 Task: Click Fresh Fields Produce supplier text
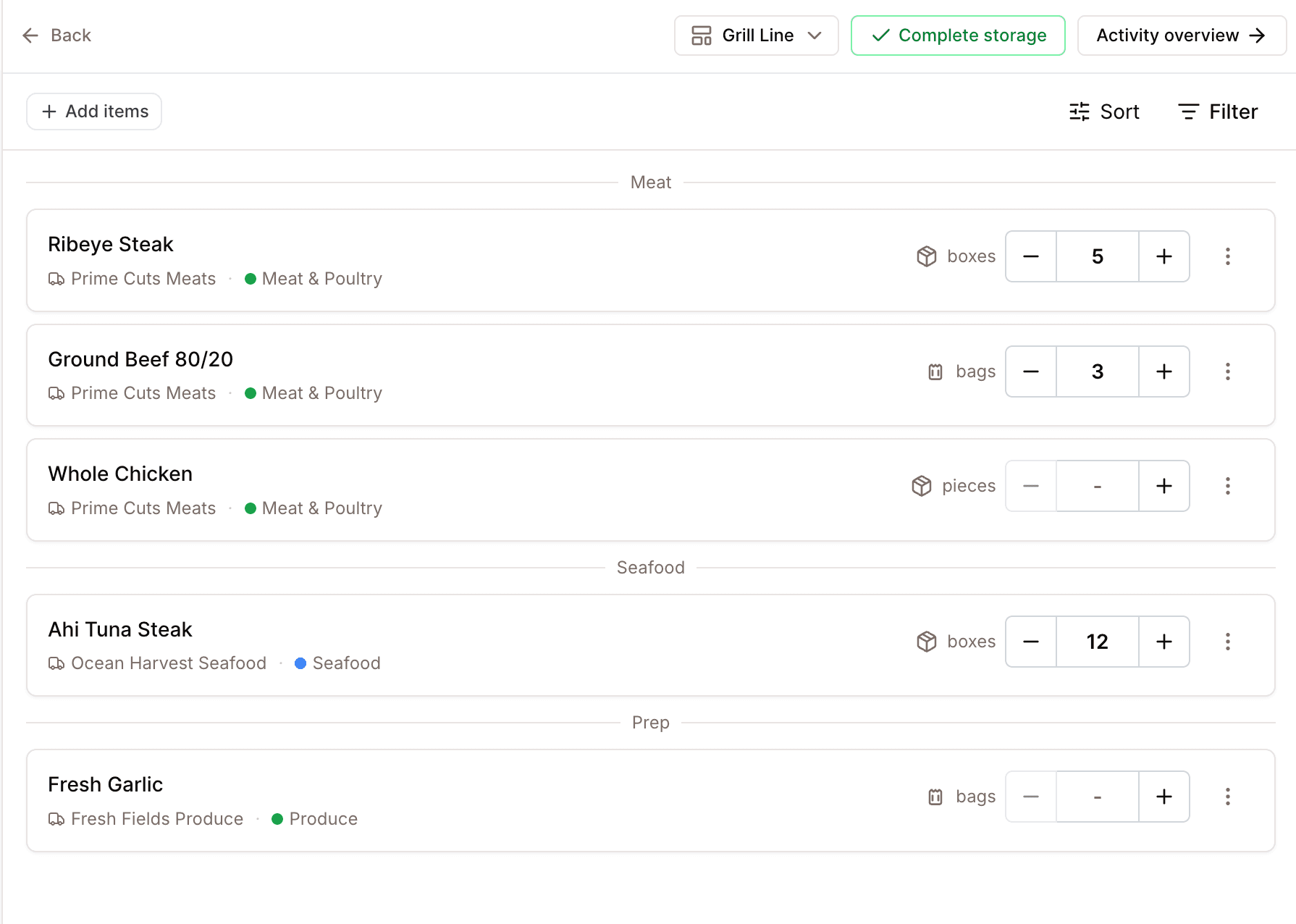click(157, 819)
